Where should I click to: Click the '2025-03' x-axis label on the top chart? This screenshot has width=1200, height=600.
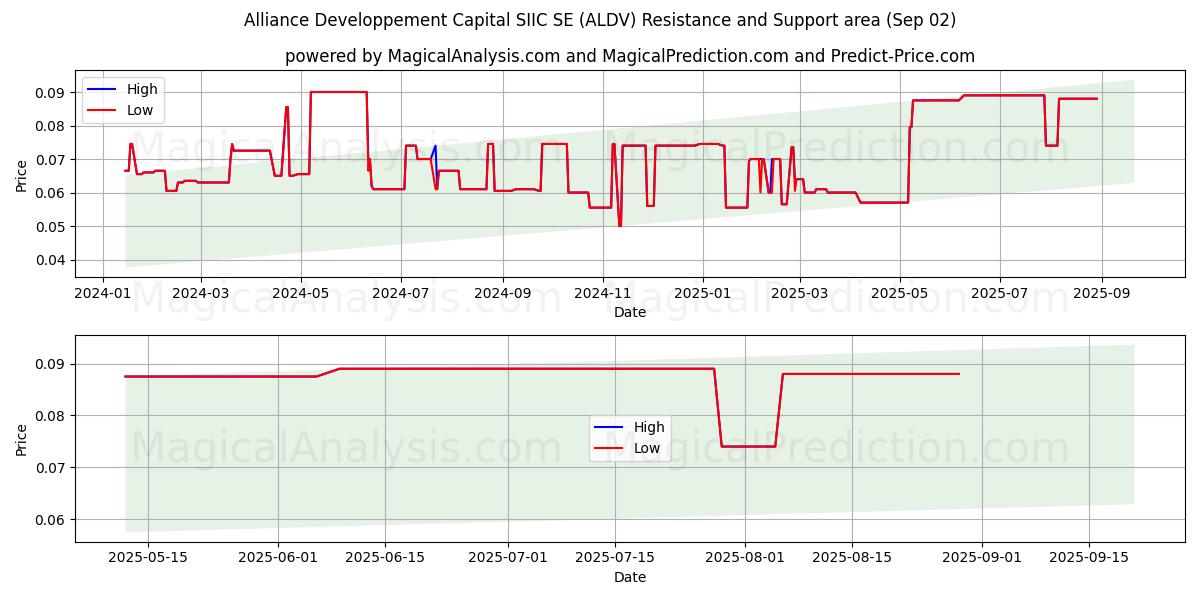pyautogui.click(x=799, y=294)
